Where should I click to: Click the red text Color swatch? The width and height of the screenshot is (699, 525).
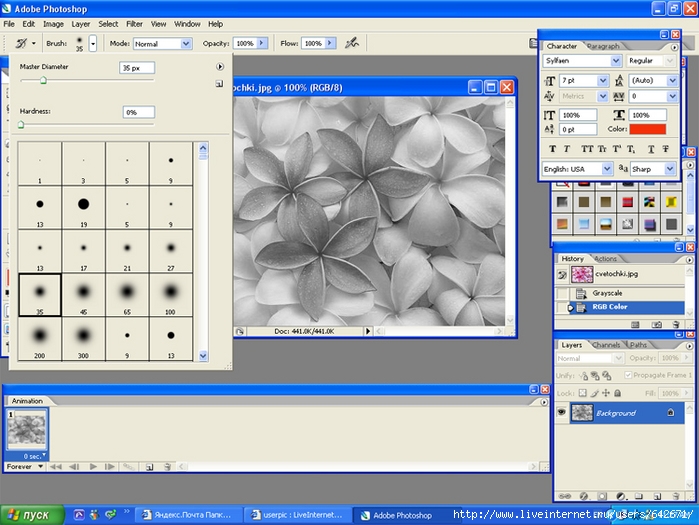point(647,129)
